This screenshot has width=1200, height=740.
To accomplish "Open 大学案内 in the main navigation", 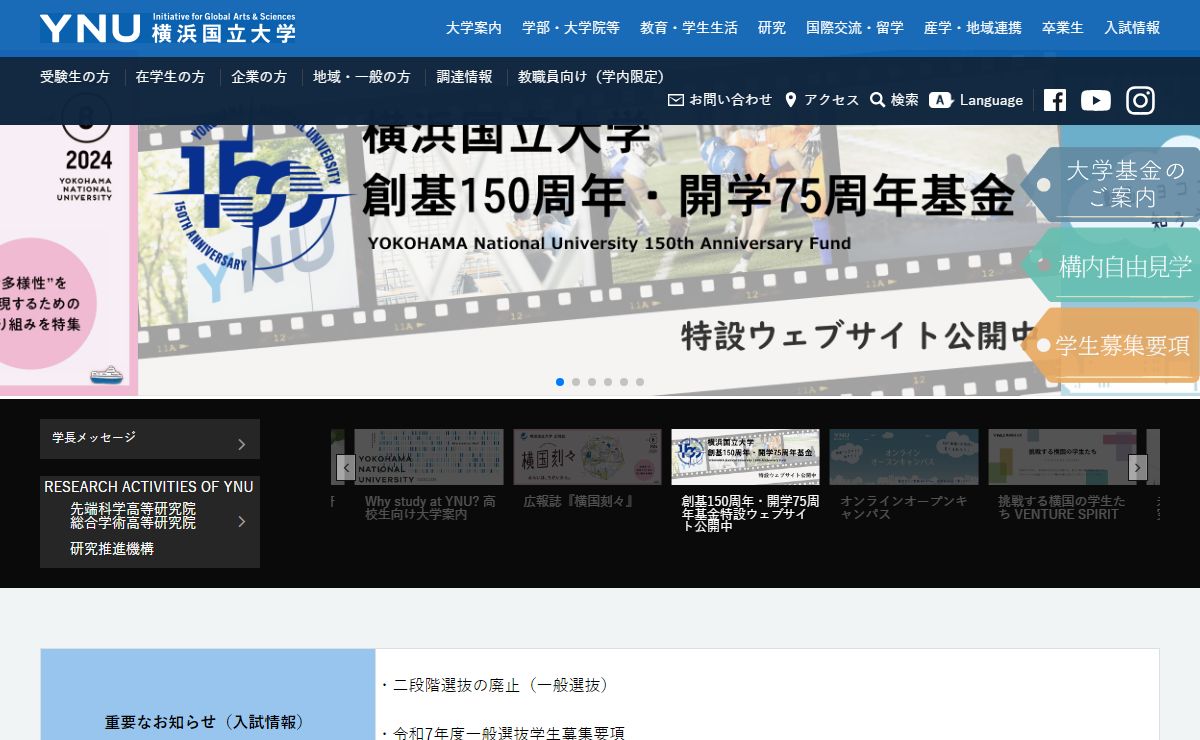I will pos(474,28).
